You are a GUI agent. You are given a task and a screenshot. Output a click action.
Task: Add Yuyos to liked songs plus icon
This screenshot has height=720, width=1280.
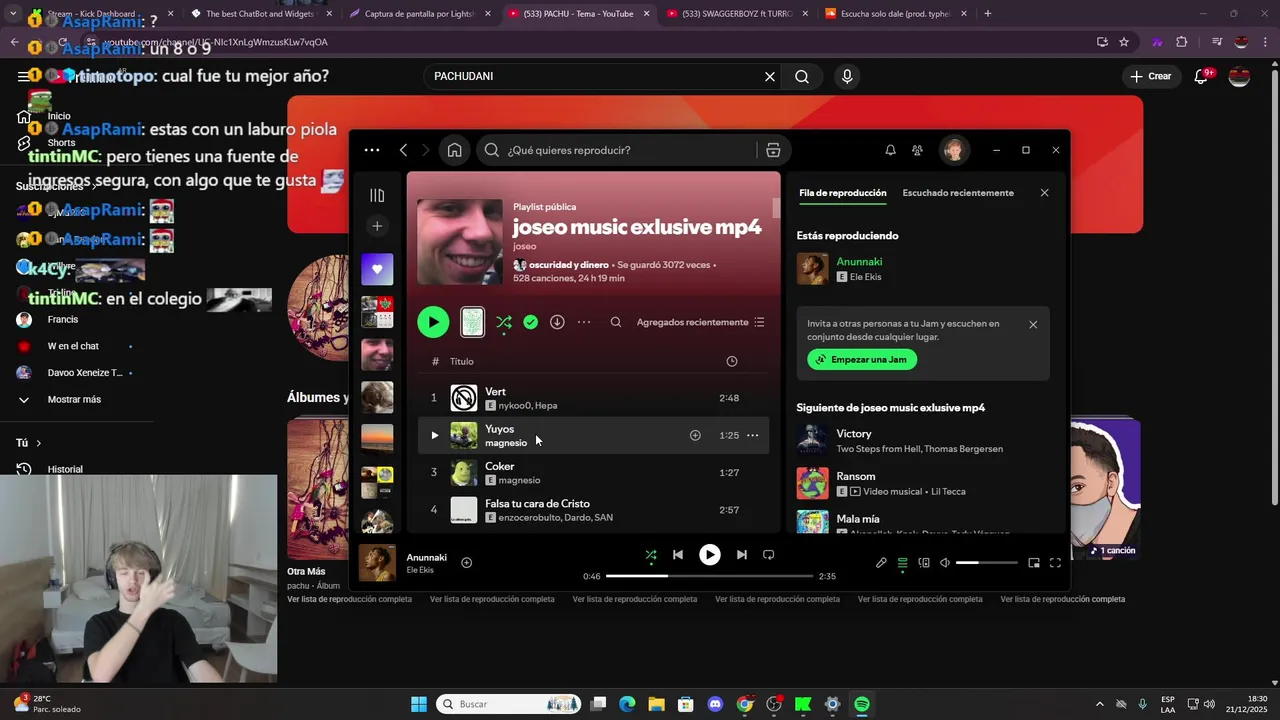point(695,435)
